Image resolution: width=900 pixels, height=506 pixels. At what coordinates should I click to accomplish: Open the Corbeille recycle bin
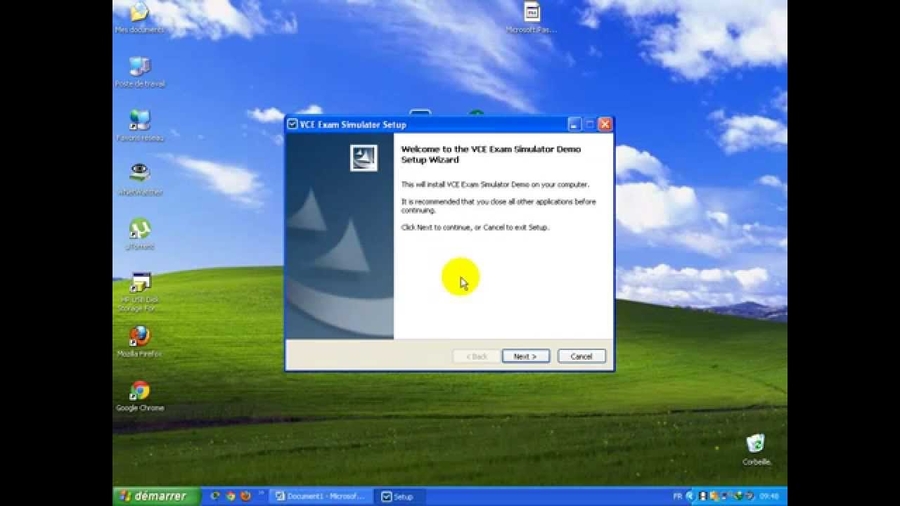click(x=756, y=444)
